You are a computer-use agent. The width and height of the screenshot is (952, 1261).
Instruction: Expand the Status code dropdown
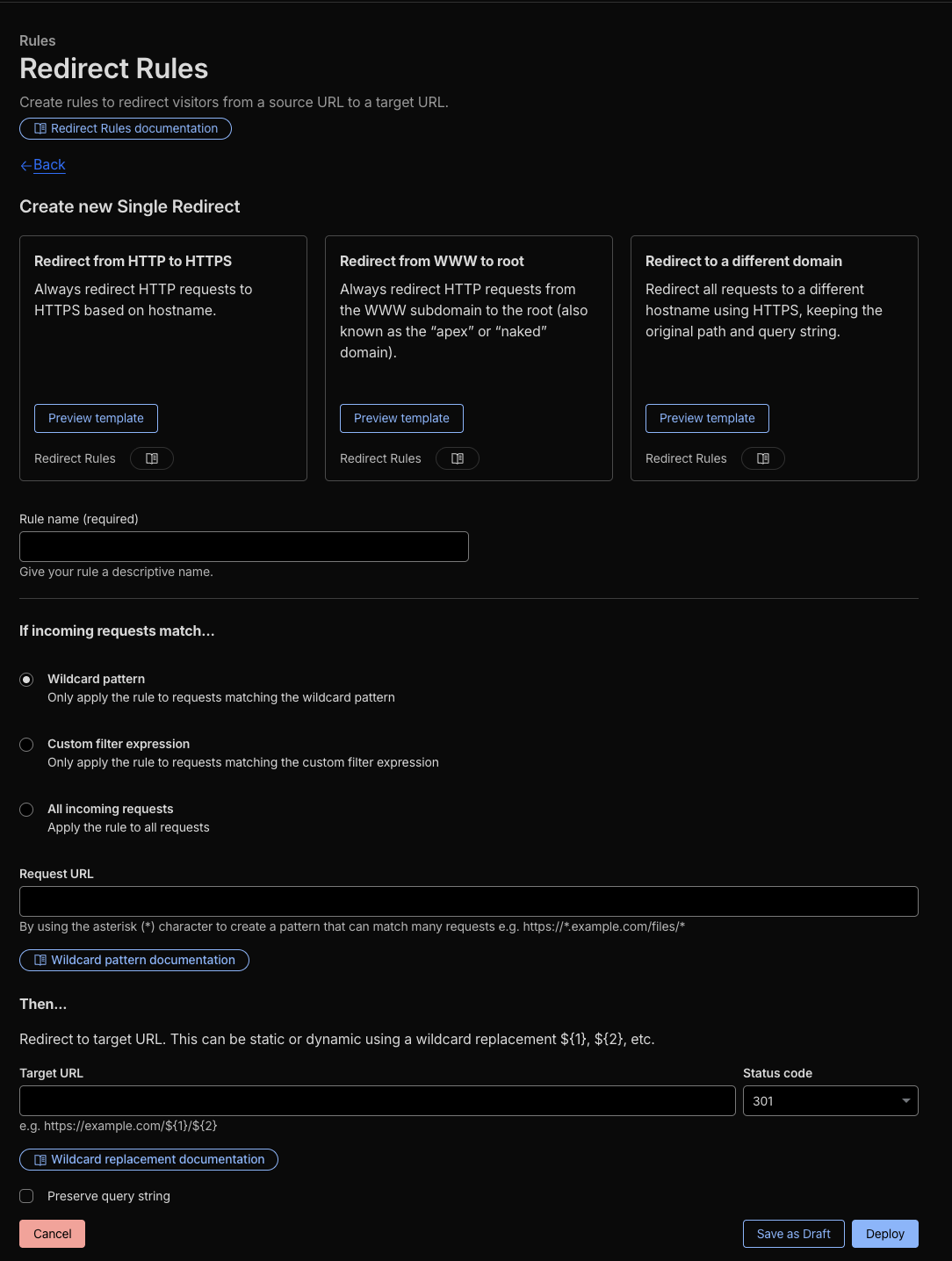click(x=830, y=1101)
